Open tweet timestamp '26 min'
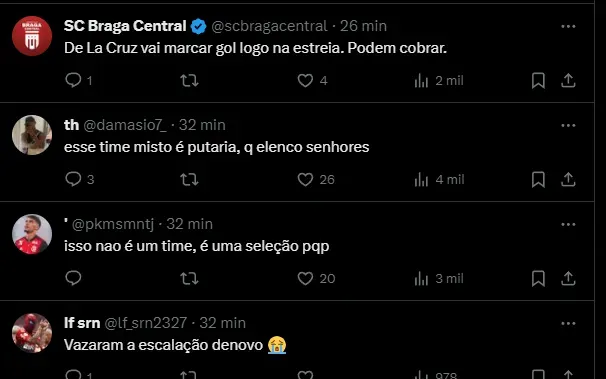Screen dimensions: 606x379 pos(363,26)
